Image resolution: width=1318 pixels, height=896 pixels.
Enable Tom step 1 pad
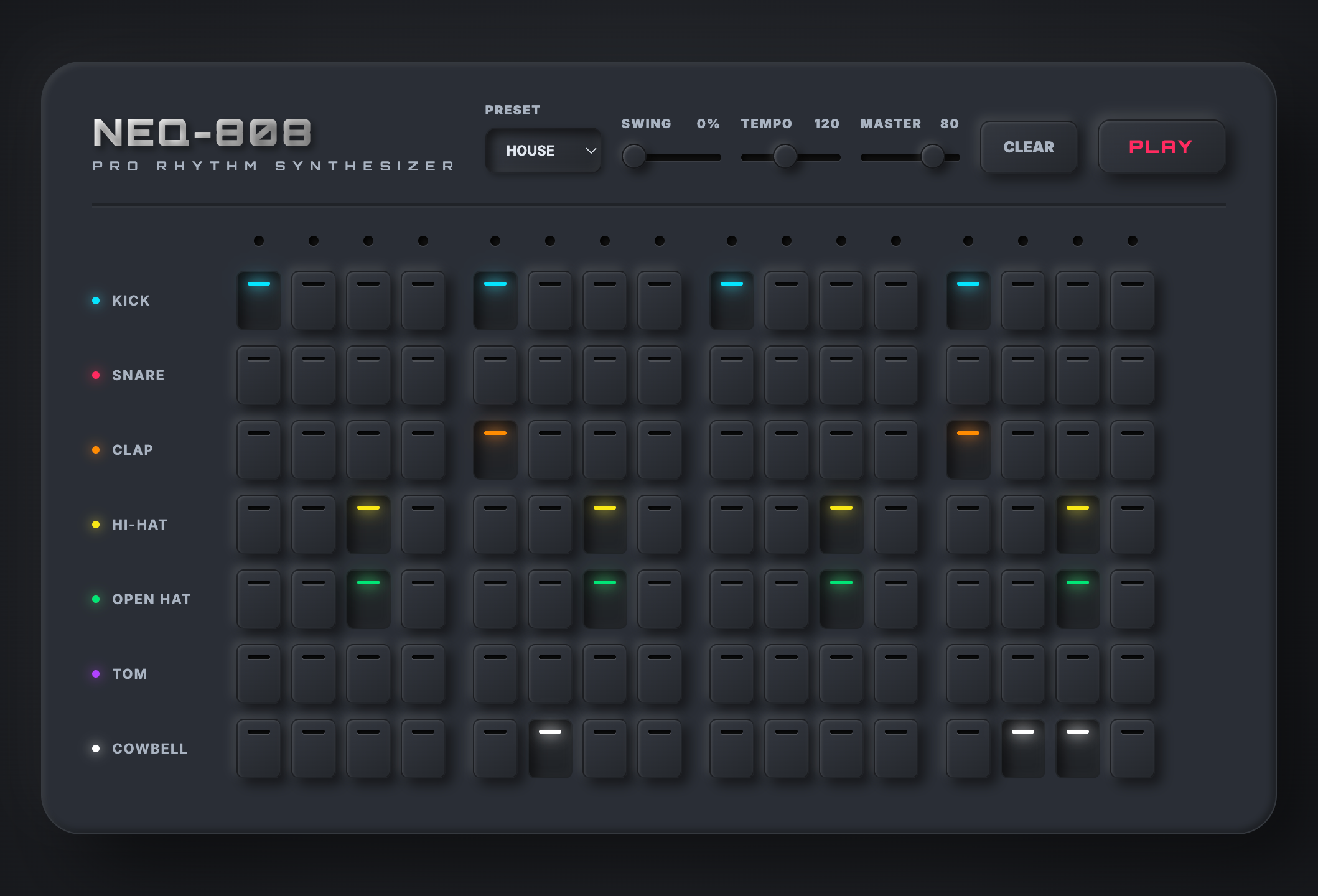click(x=259, y=674)
